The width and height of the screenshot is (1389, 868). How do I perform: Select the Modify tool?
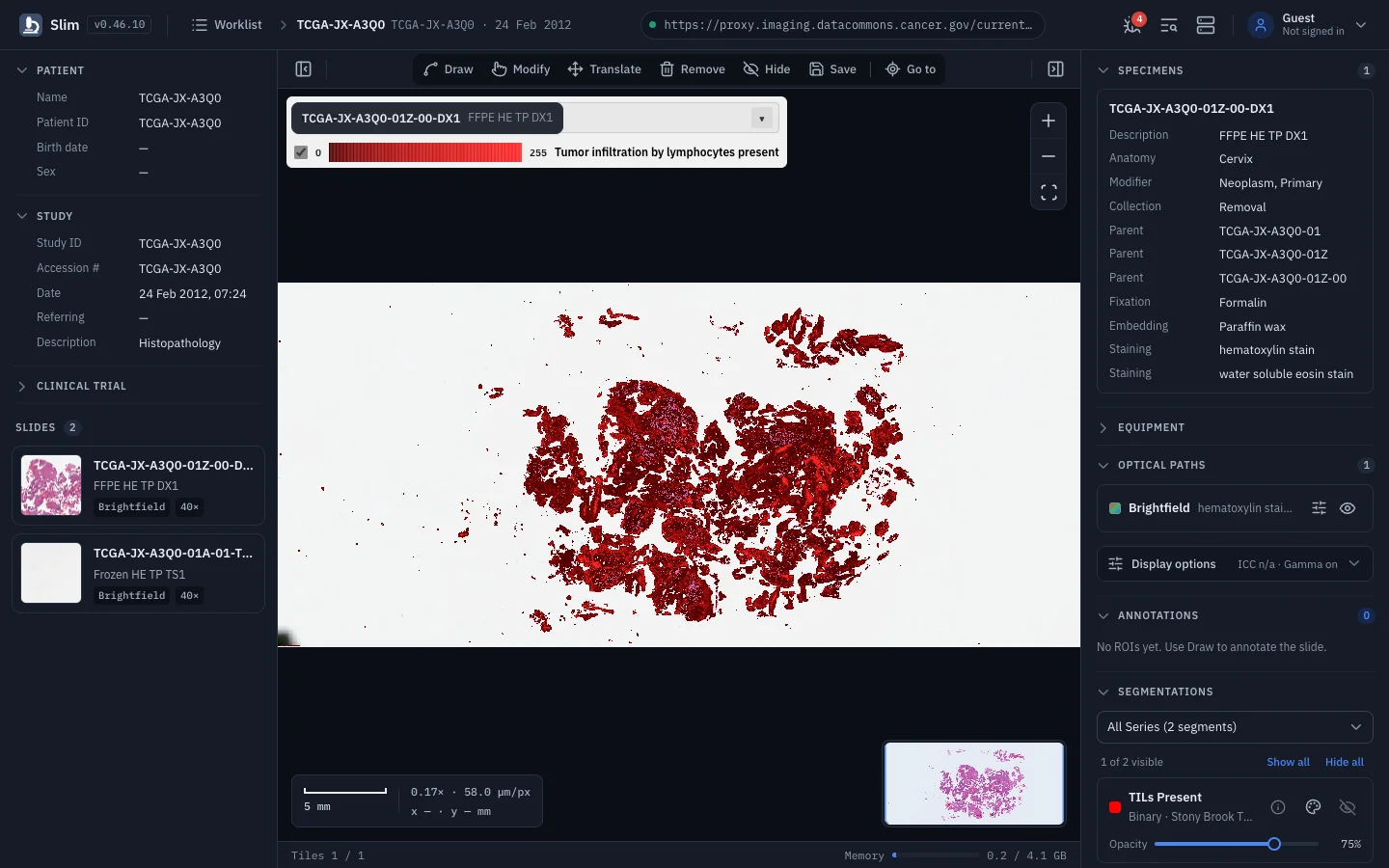point(521,69)
